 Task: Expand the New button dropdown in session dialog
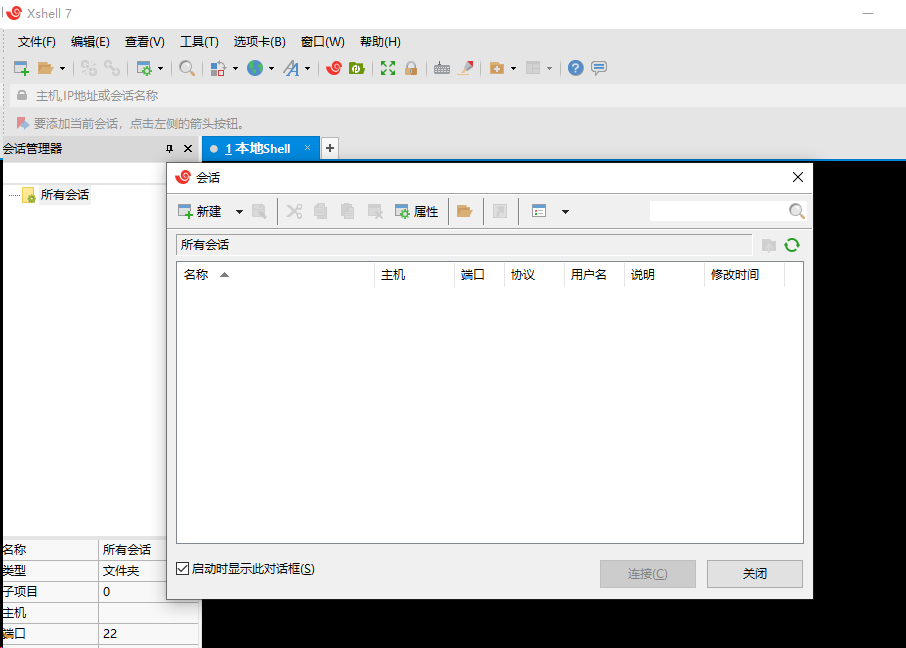(x=238, y=211)
